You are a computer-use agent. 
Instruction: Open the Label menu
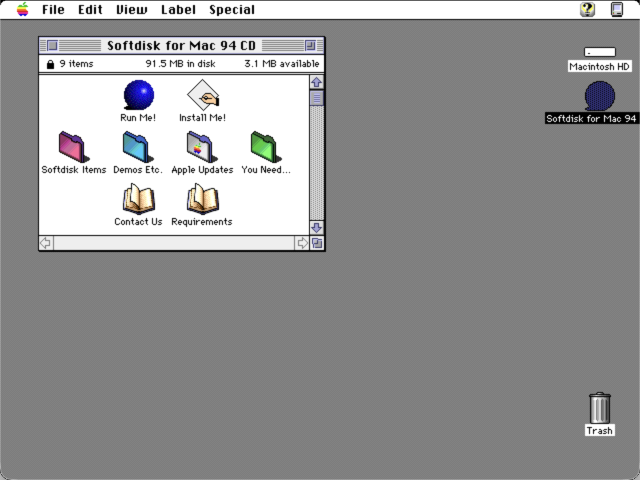point(178,9)
